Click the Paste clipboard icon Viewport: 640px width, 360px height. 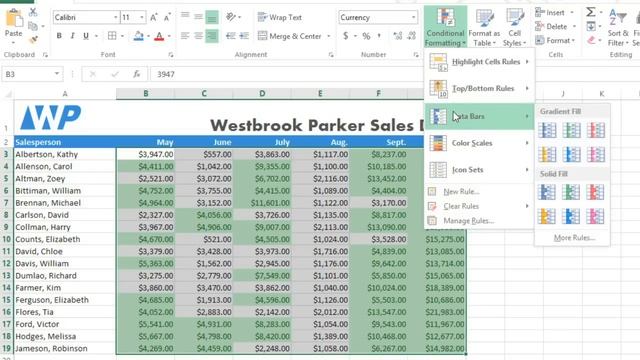pos(14,19)
